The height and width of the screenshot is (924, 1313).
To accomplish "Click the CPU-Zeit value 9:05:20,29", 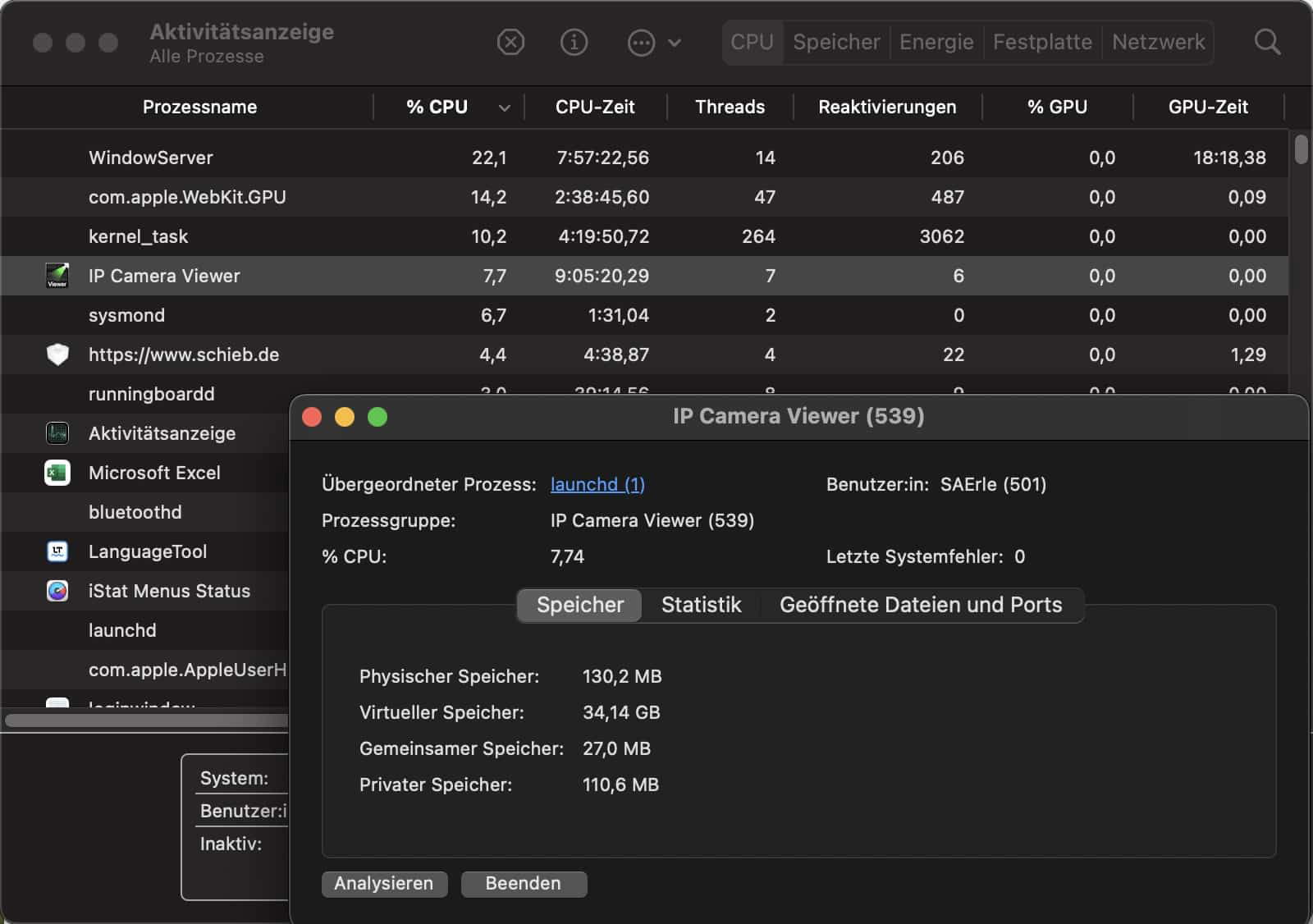I will 602,276.
